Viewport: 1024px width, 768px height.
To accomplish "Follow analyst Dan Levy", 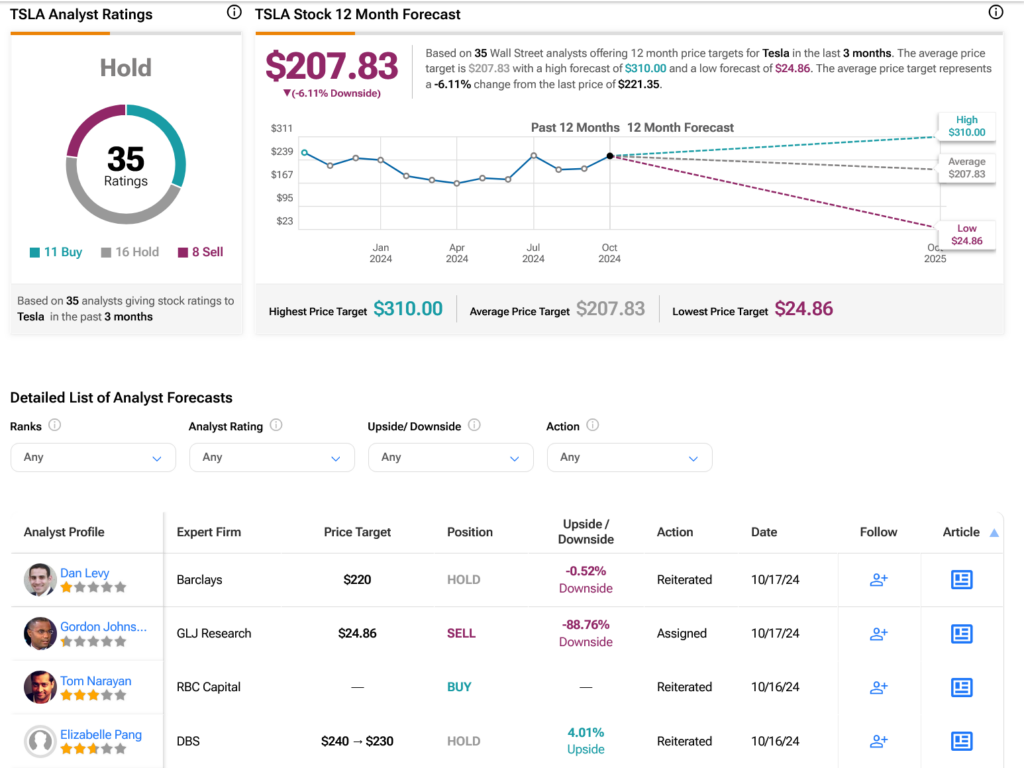I will click(878, 580).
